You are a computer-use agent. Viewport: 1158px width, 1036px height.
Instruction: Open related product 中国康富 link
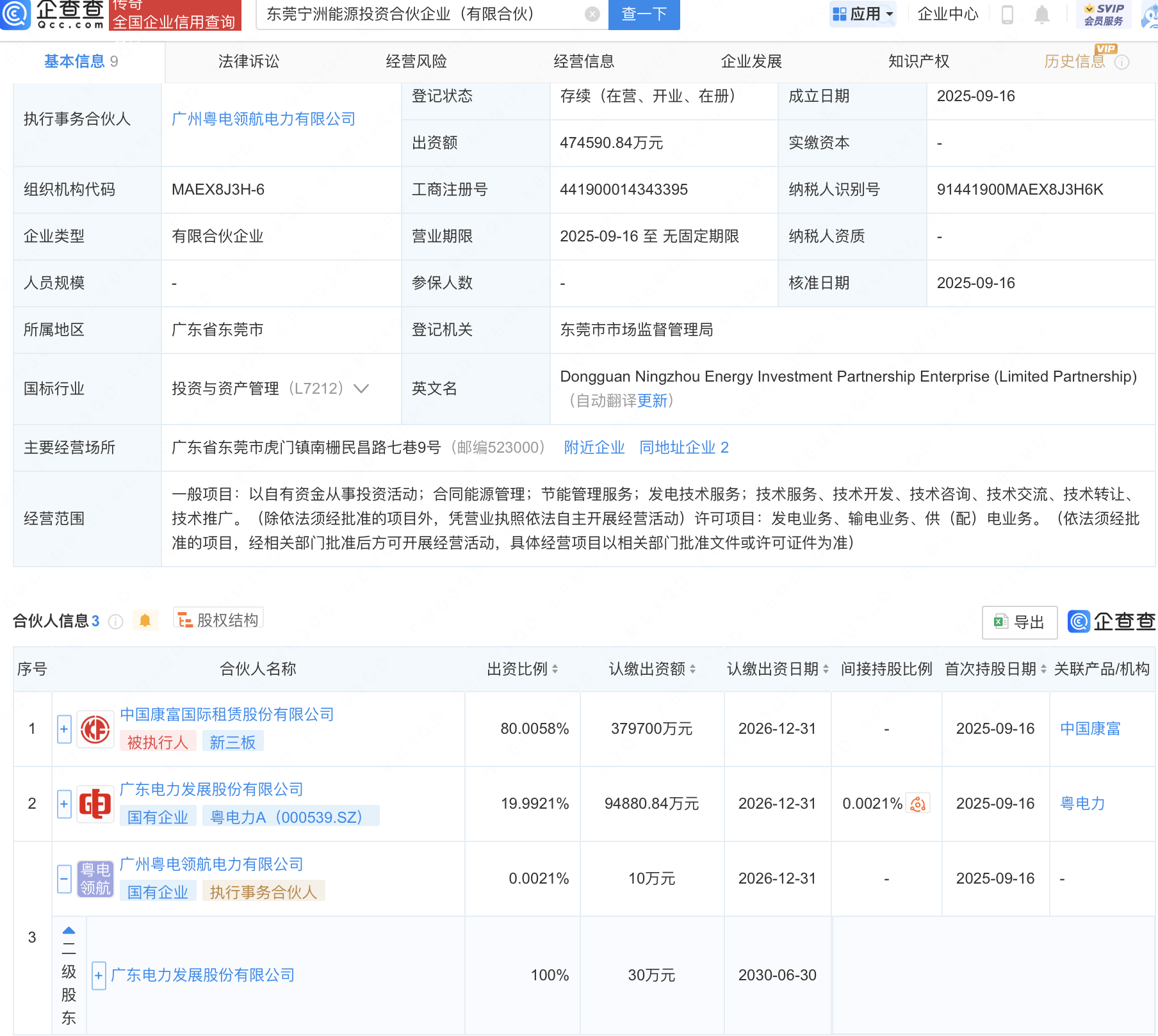[1090, 729]
